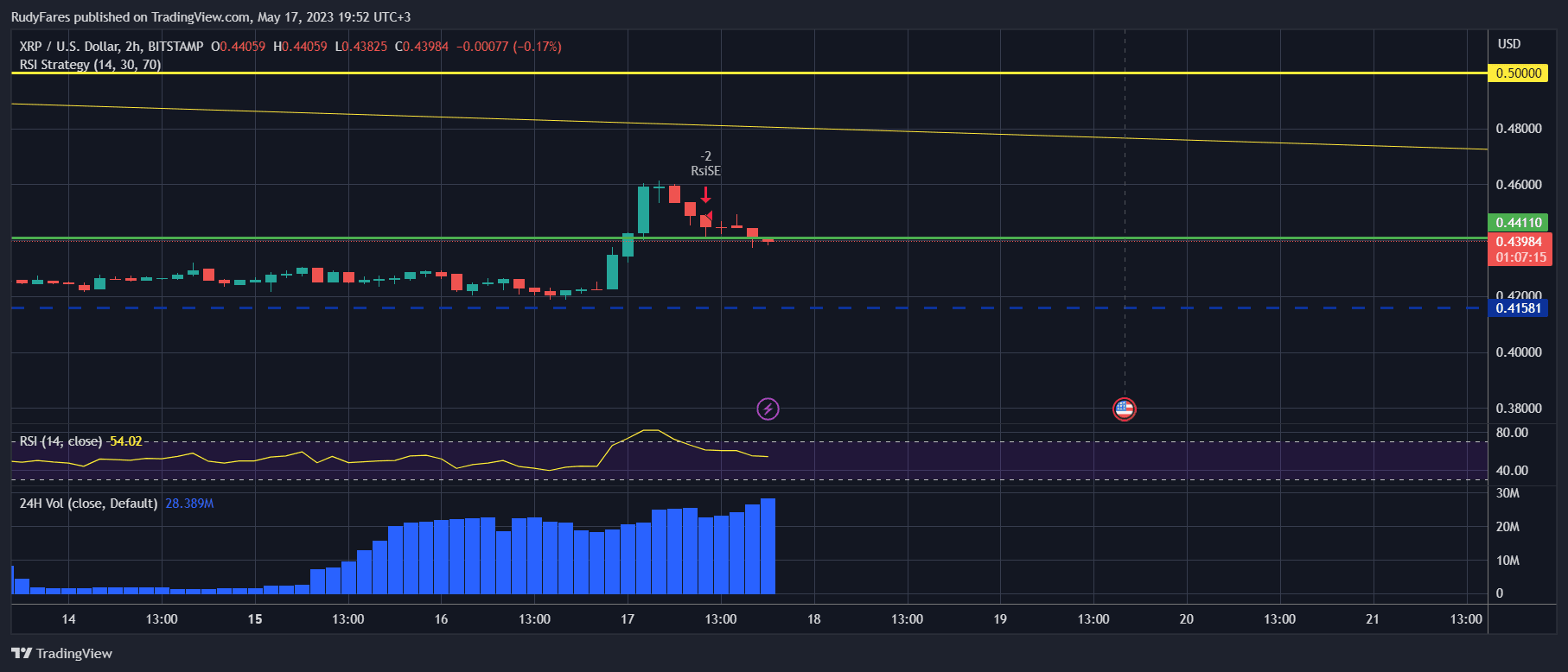Select the green 0.44110 price label
The width and height of the screenshot is (1568, 672).
(1518, 223)
